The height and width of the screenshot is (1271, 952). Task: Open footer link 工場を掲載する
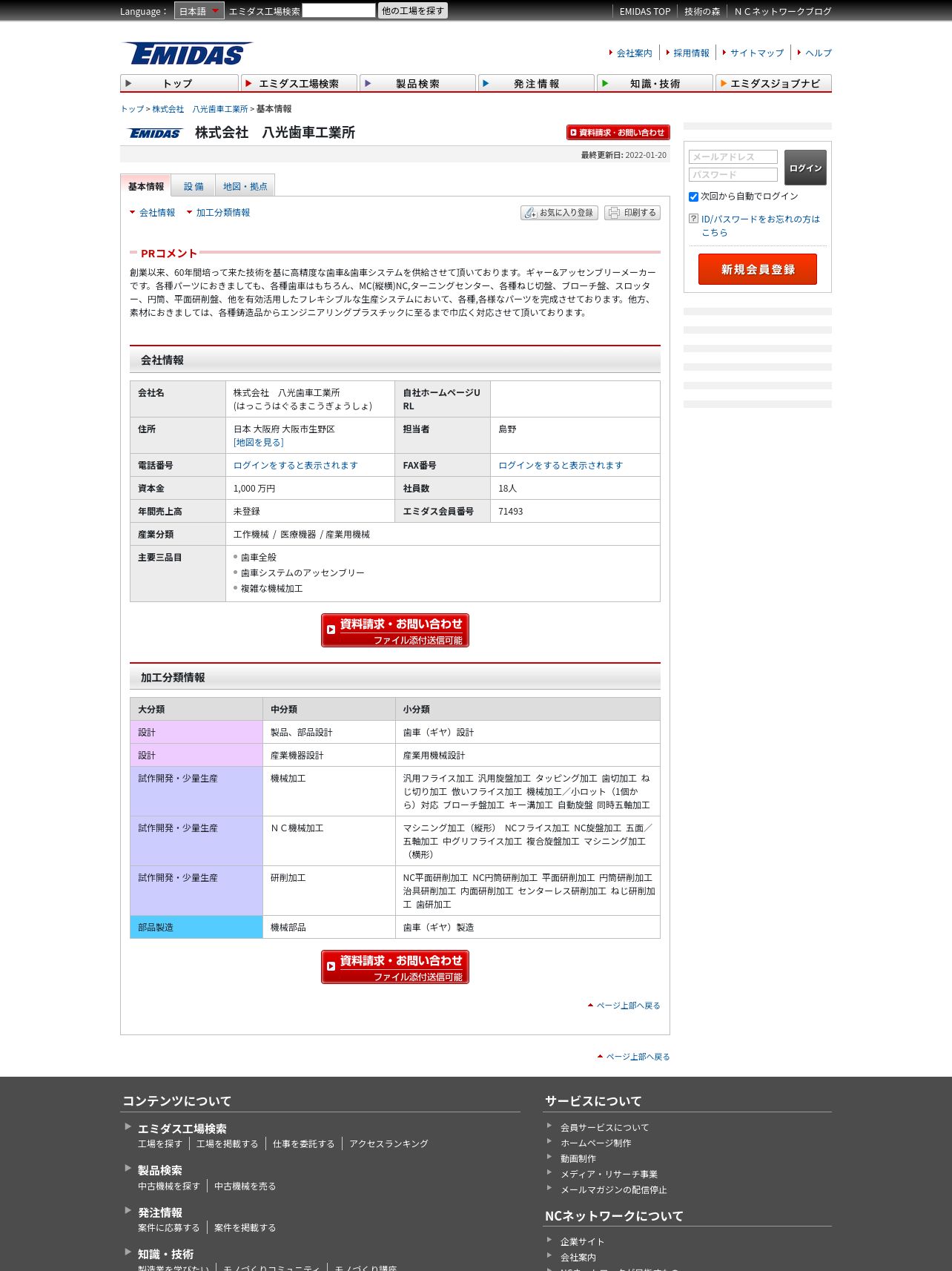(x=228, y=1144)
